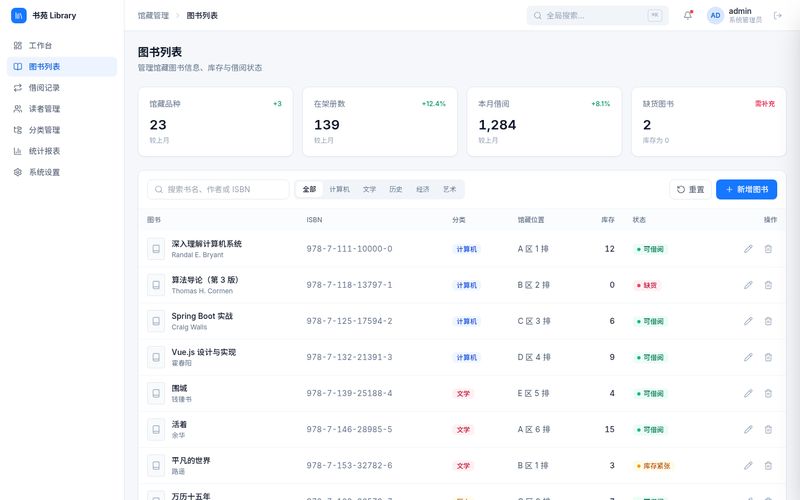800x500 pixels.
Task: Filter books by 计算机 category tab
Action: point(339,189)
